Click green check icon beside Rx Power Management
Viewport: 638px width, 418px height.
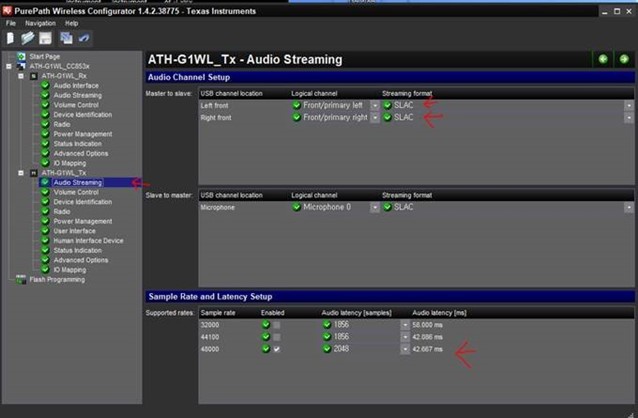[45, 134]
